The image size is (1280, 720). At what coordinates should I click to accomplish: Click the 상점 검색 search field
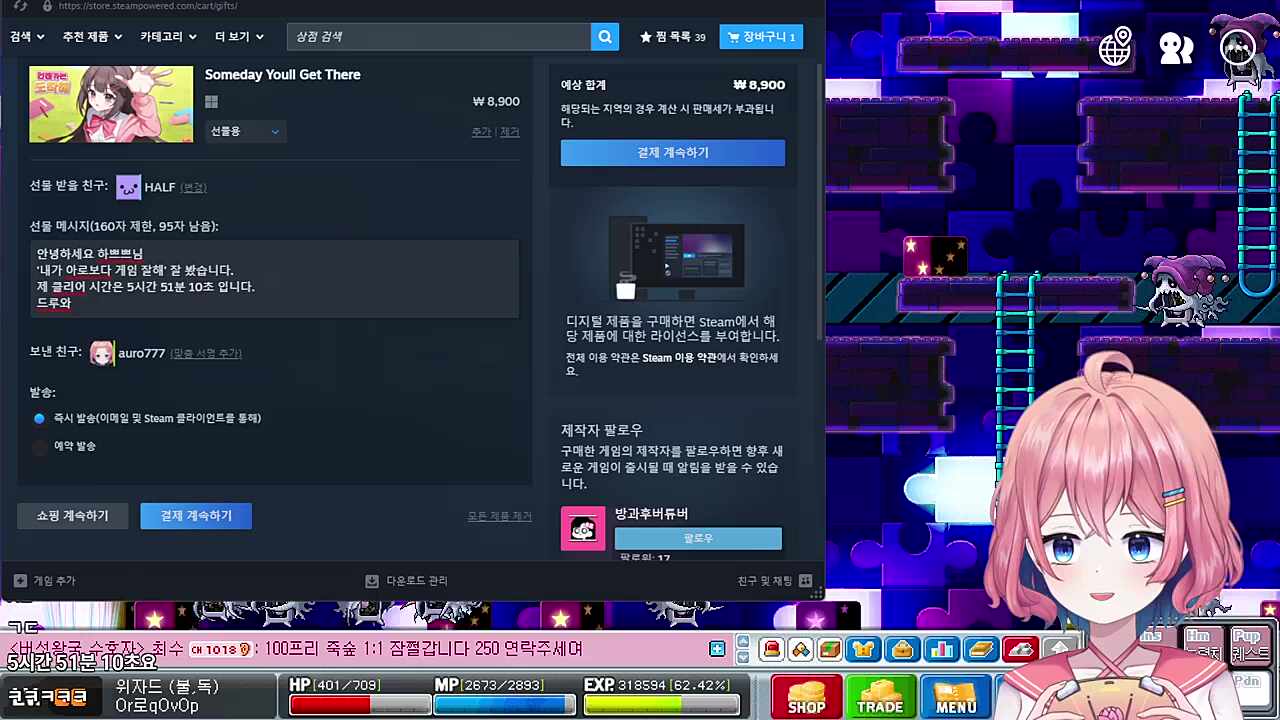439,37
